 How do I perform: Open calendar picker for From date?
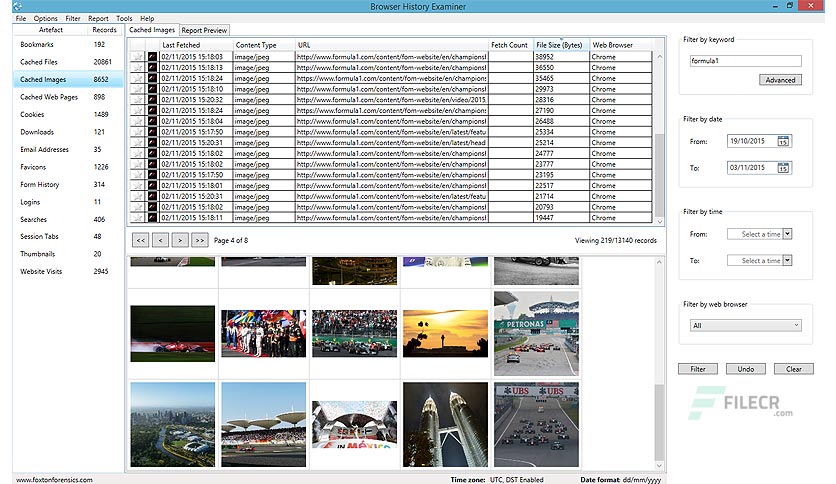click(x=783, y=141)
